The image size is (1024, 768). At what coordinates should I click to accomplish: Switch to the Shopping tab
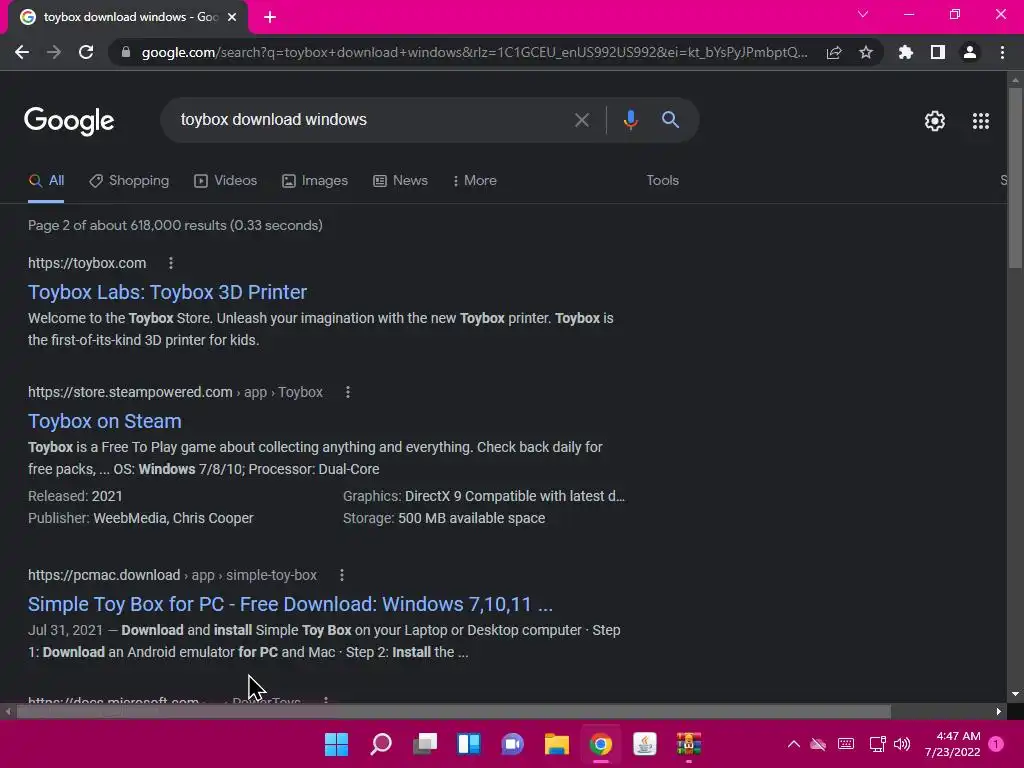[129, 180]
